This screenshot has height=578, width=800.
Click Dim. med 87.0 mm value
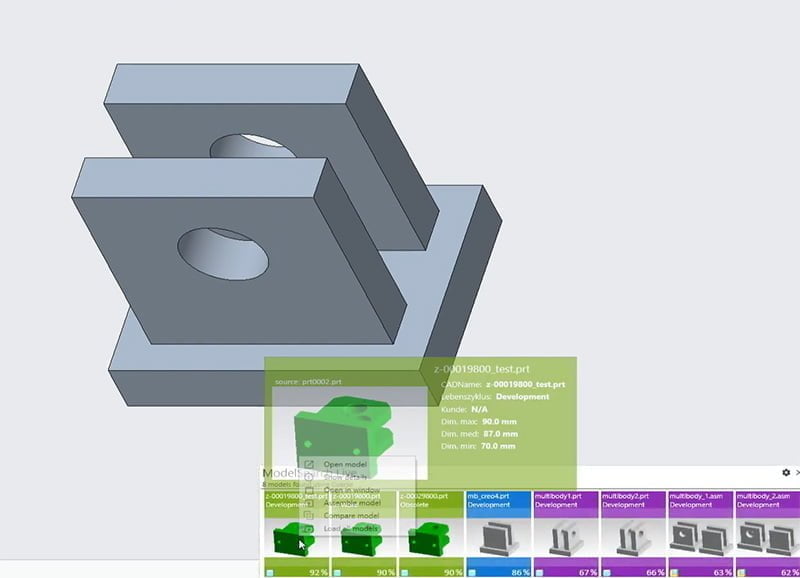point(501,434)
